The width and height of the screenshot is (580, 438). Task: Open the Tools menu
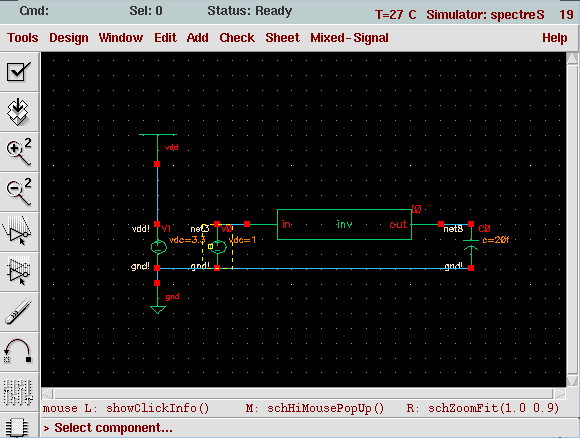(x=23, y=38)
